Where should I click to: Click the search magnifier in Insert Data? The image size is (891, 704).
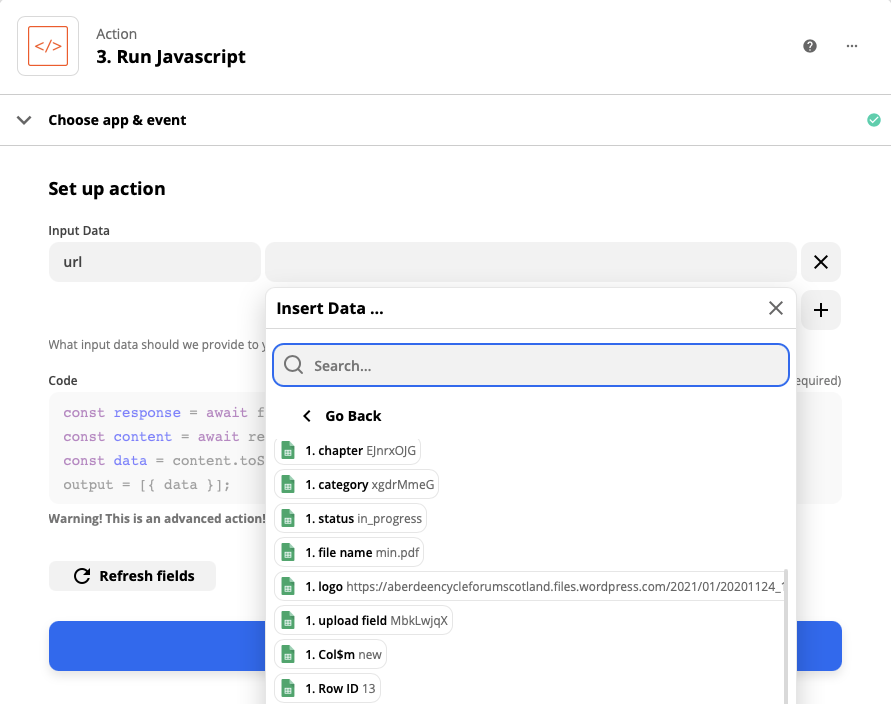tap(293, 364)
